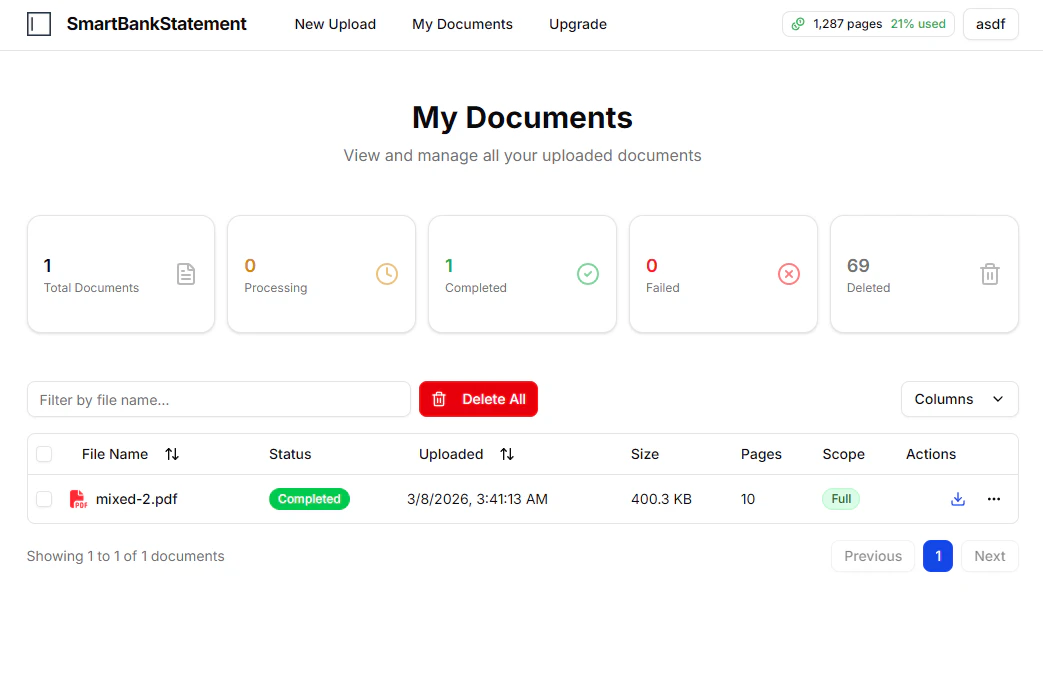Click the red X icon on Failed card
Screen dimensions: 1043x684
(x=789, y=274)
